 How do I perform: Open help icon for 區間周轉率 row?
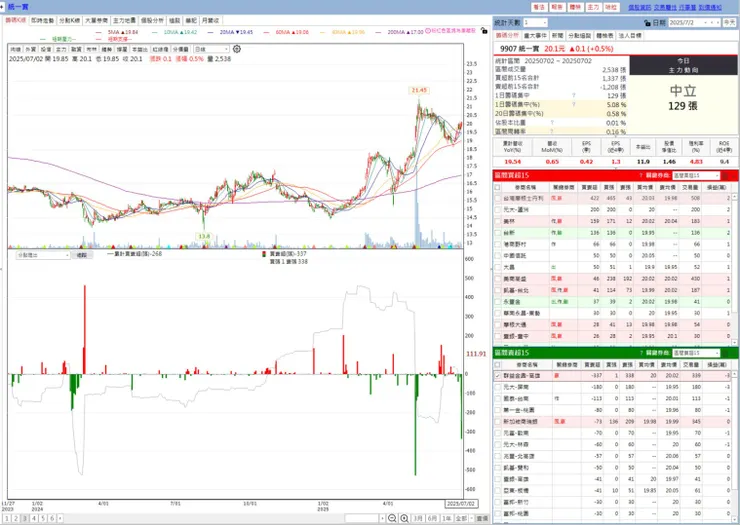pyautogui.click(x=551, y=131)
